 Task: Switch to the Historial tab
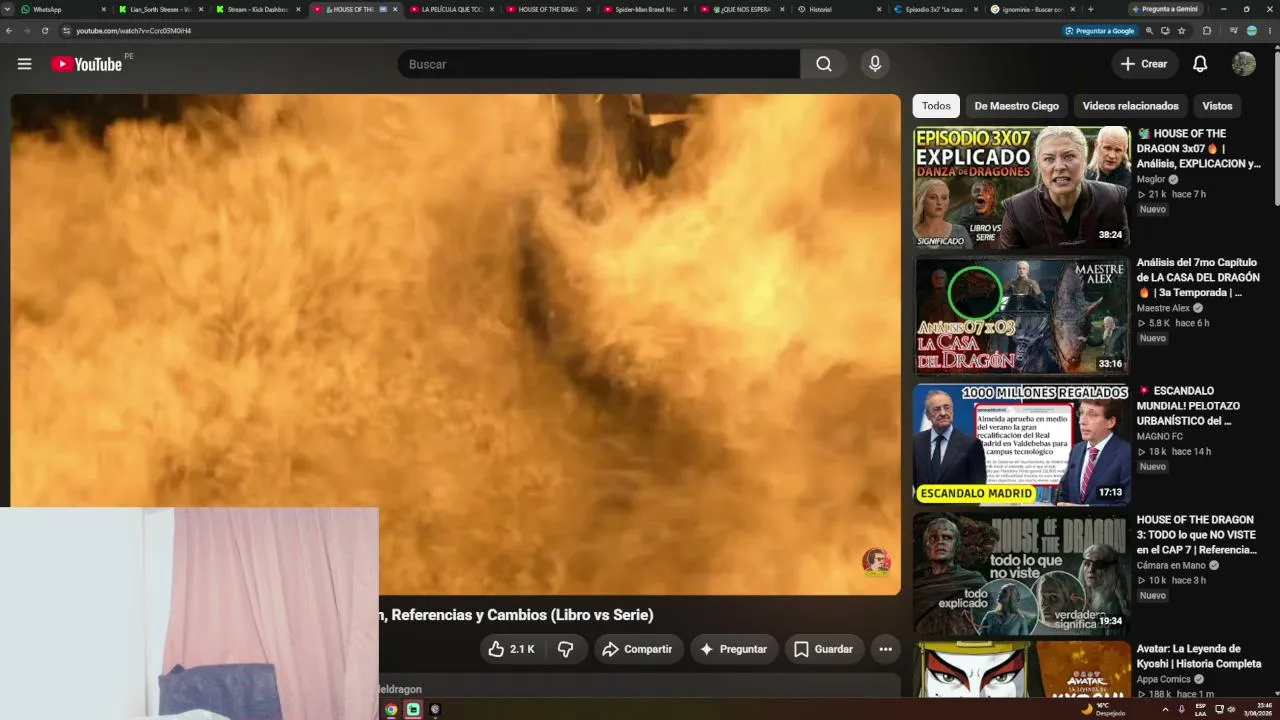(838, 9)
